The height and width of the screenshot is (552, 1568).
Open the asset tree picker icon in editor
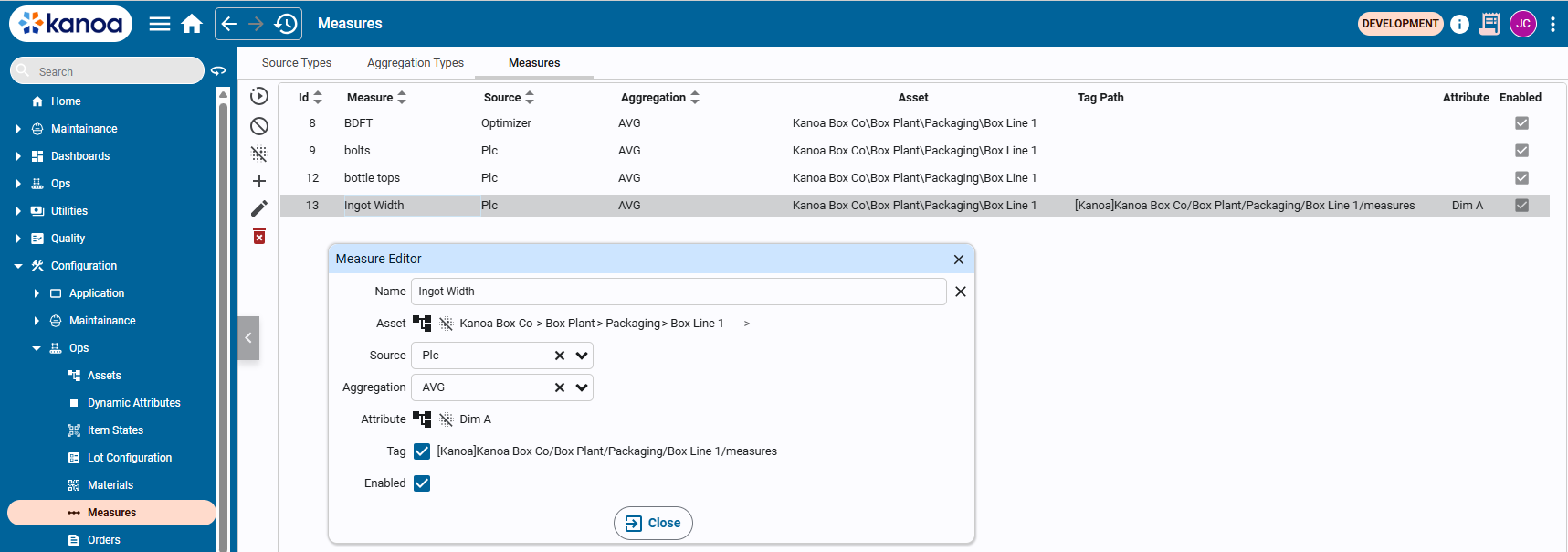click(422, 324)
